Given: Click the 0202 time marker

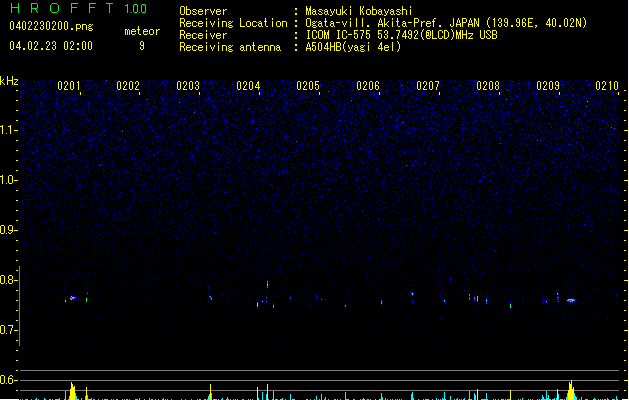Looking at the screenshot, I should pos(128,86).
